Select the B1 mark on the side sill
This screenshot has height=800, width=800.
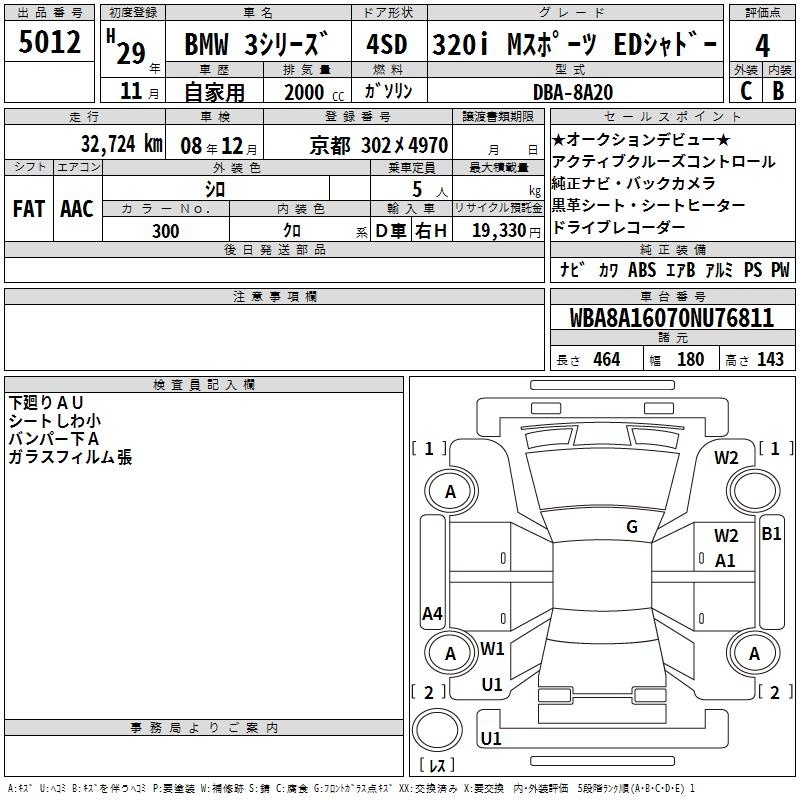(x=771, y=534)
